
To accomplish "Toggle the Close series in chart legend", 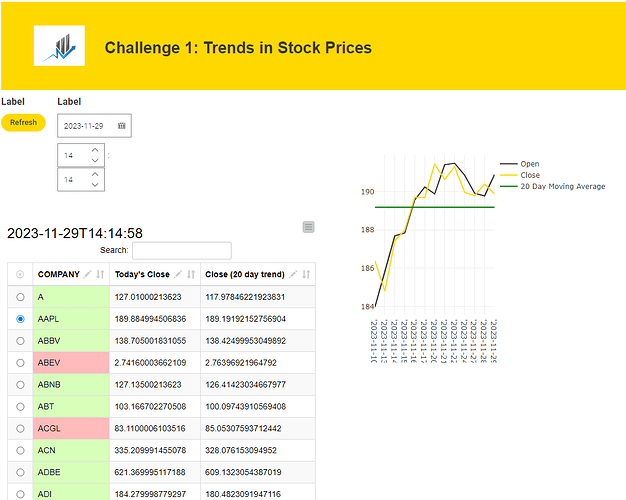I will [520, 175].
